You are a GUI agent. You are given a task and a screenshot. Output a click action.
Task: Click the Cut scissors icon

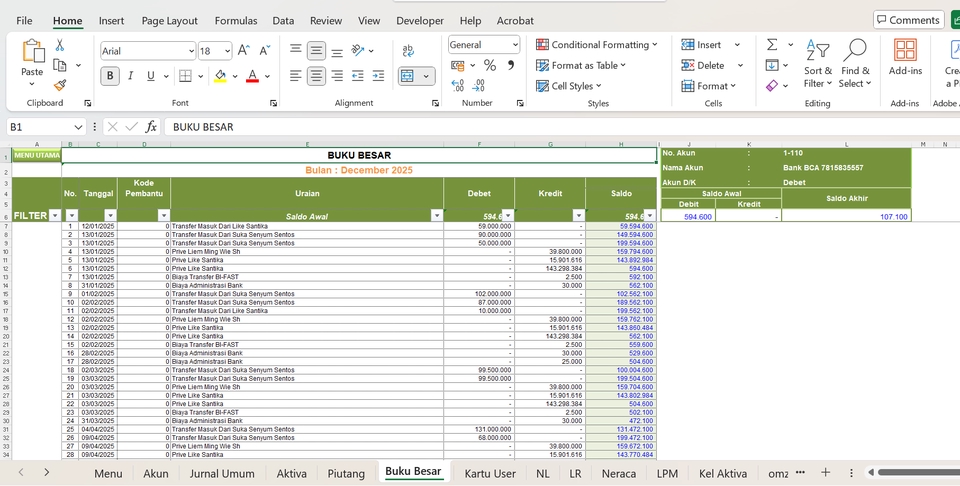(60, 45)
